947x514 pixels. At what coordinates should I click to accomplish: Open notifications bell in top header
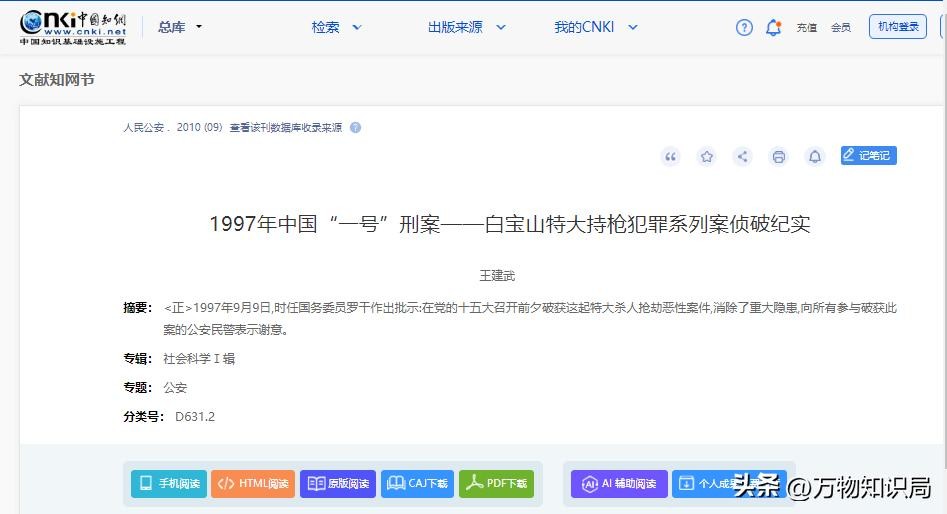click(x=773, y=28)
